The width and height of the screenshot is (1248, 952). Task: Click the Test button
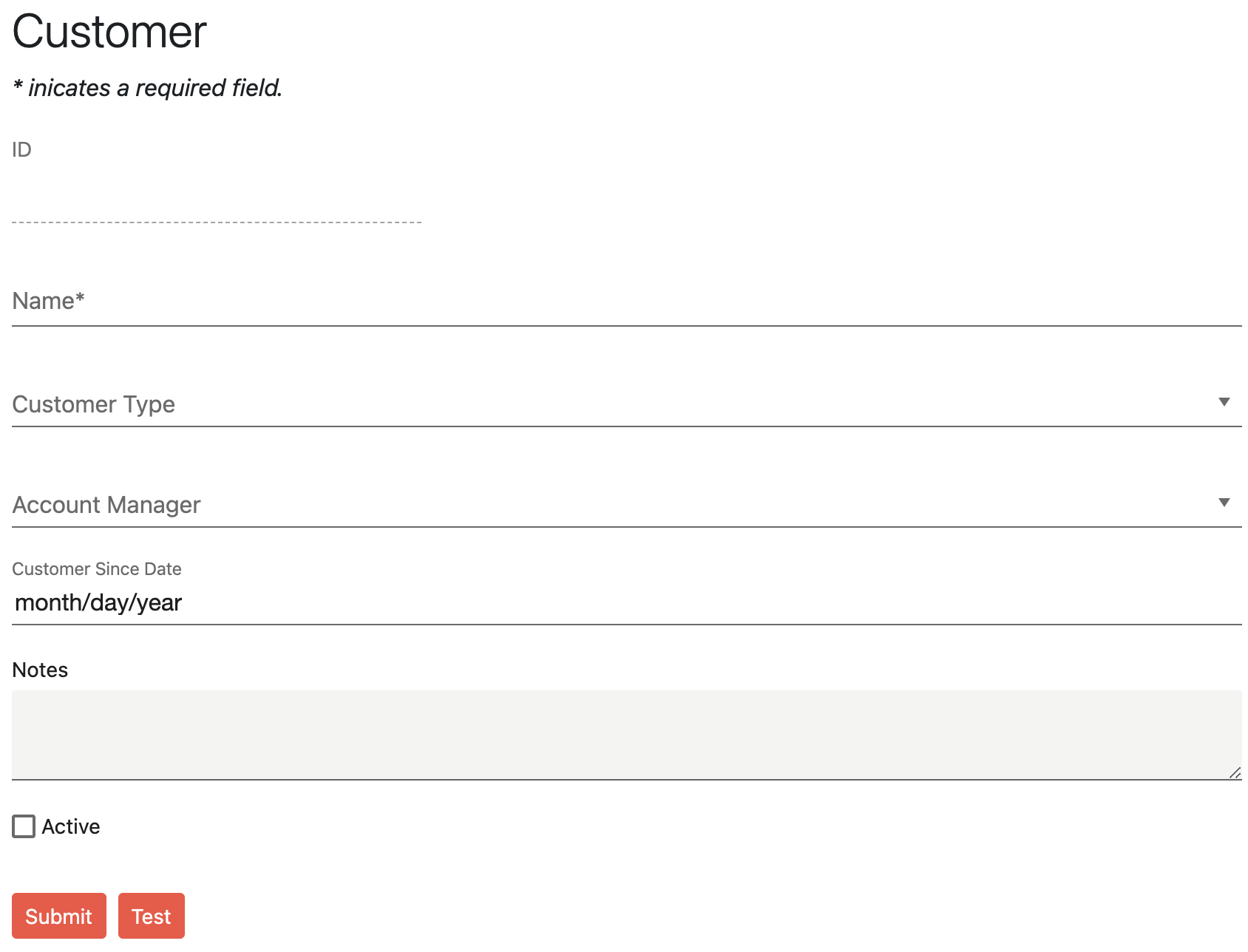(151, 916)
